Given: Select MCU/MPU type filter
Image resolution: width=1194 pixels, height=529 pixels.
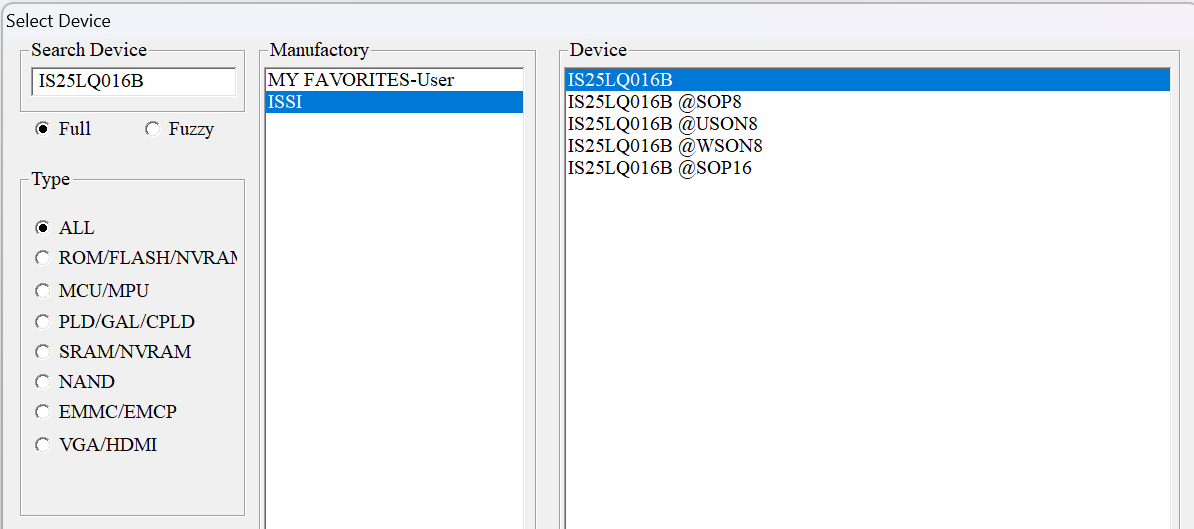Looking at the screenshot, I should coord(42,291).
